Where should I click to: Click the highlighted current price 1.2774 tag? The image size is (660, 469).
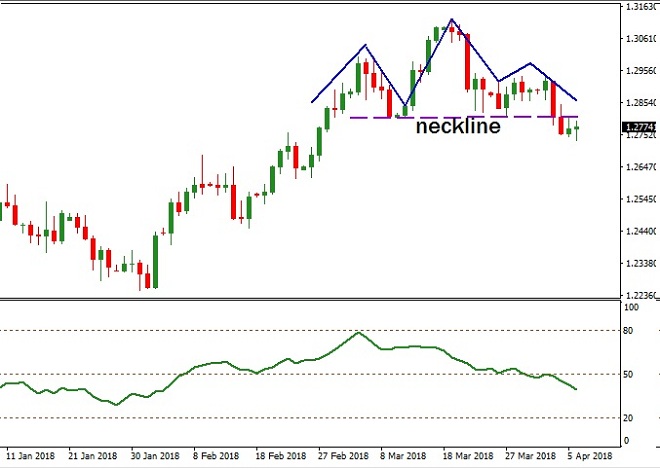641,127
